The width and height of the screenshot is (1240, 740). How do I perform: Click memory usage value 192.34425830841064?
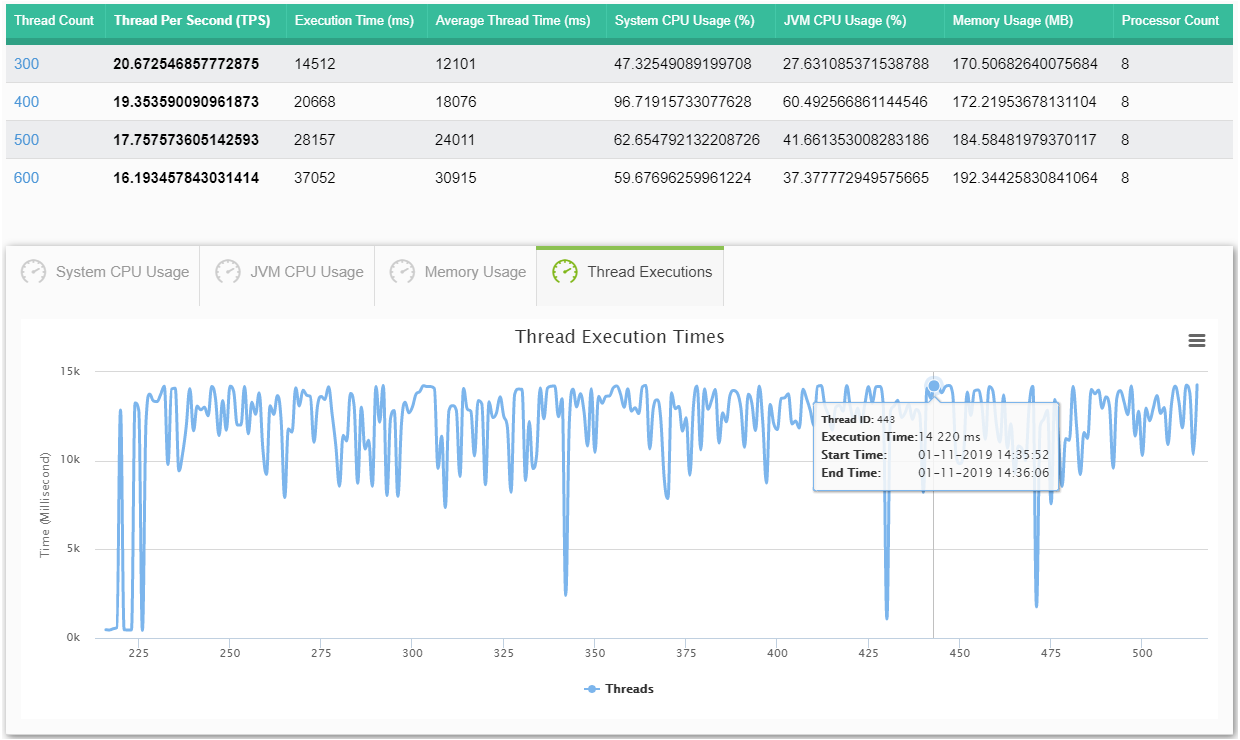coord(1025,178)
